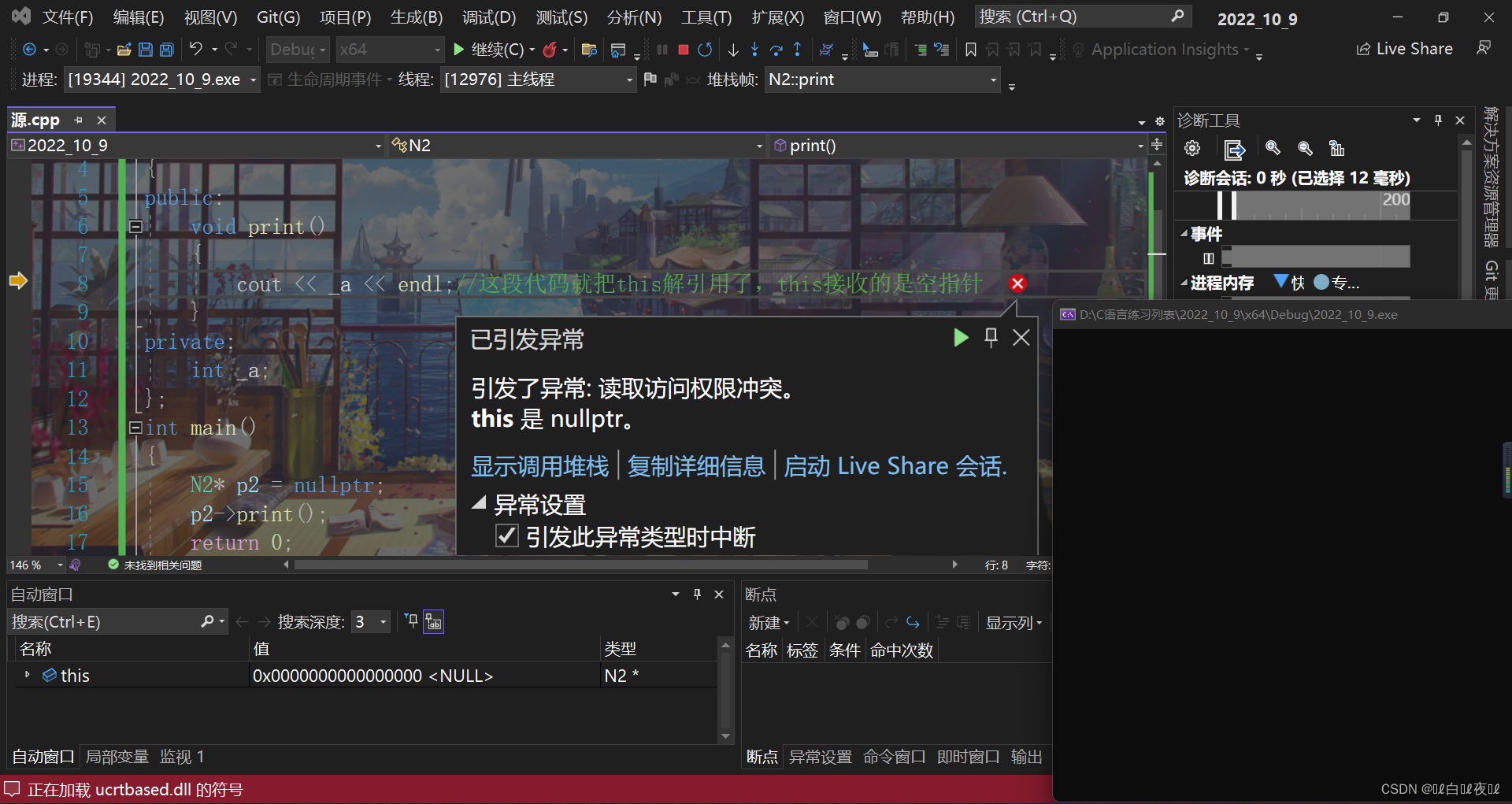Click the Autos window search field

pos(118,622)
